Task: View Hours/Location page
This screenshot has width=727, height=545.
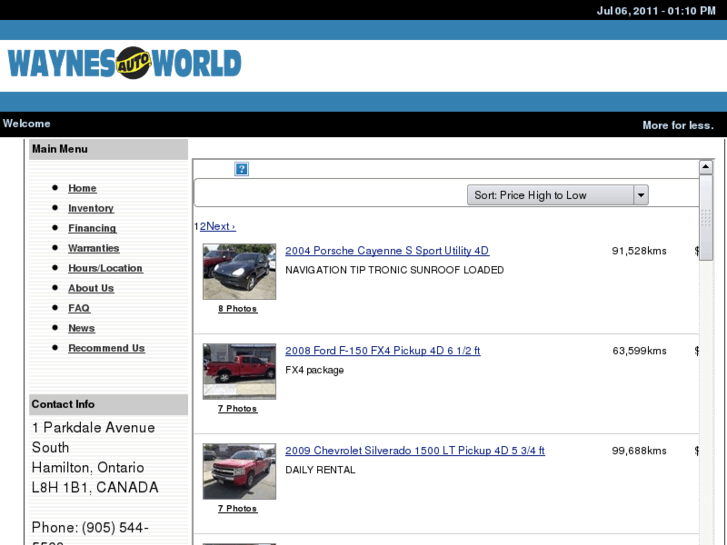Action: [x=105, y=268]
